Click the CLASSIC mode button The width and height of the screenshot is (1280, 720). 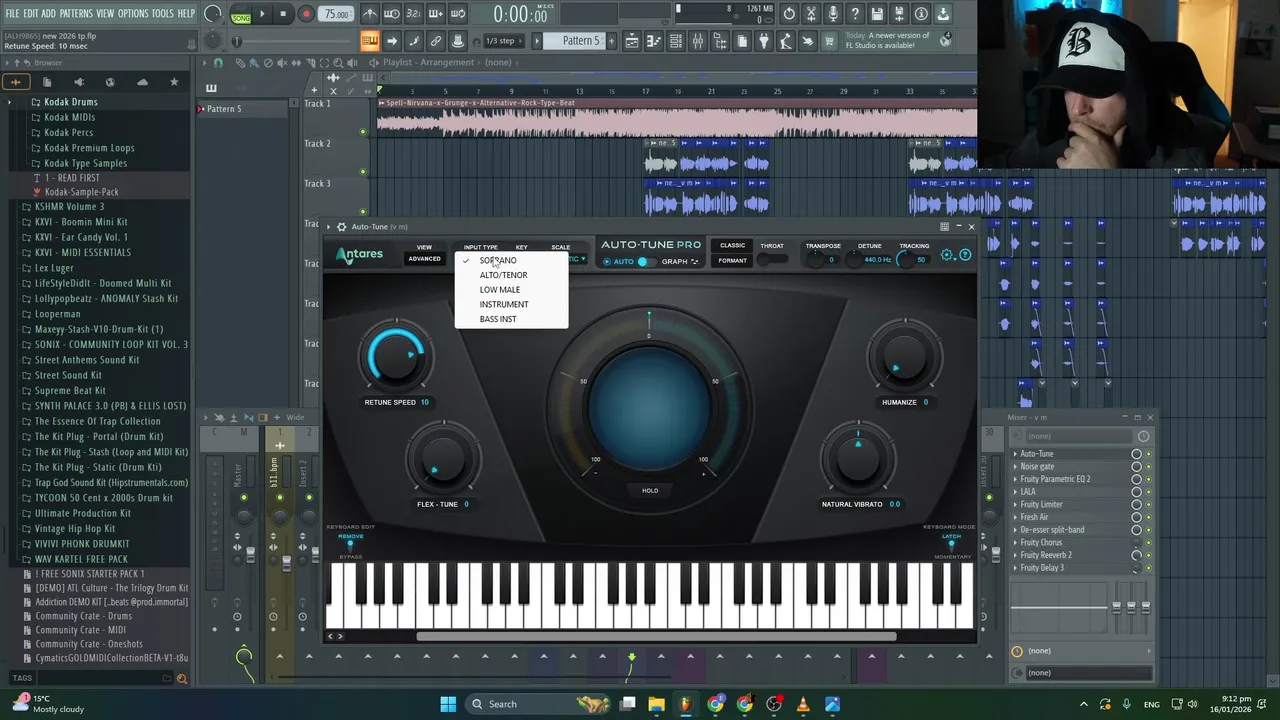point(732,245)
